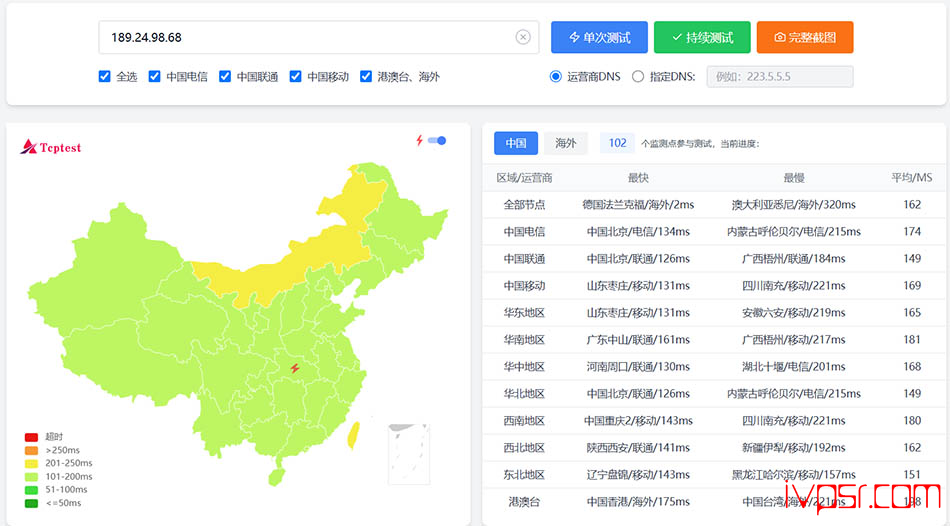
Task: Start 持续测试 continuous test
Action: tap(702, 37)
